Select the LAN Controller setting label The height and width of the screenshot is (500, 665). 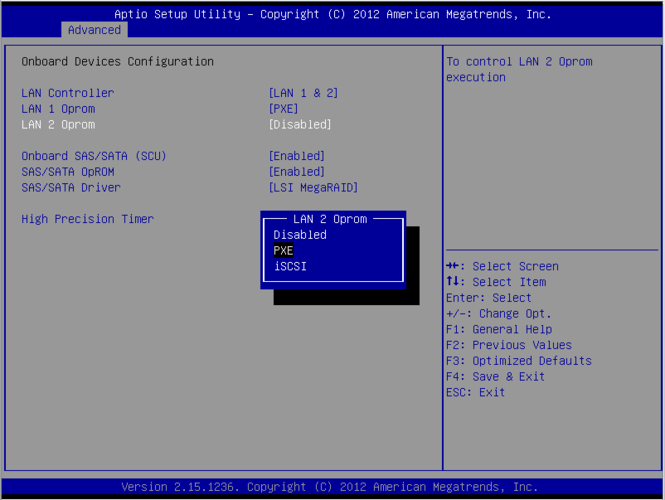pyautogui.click(x=68, y=93)
